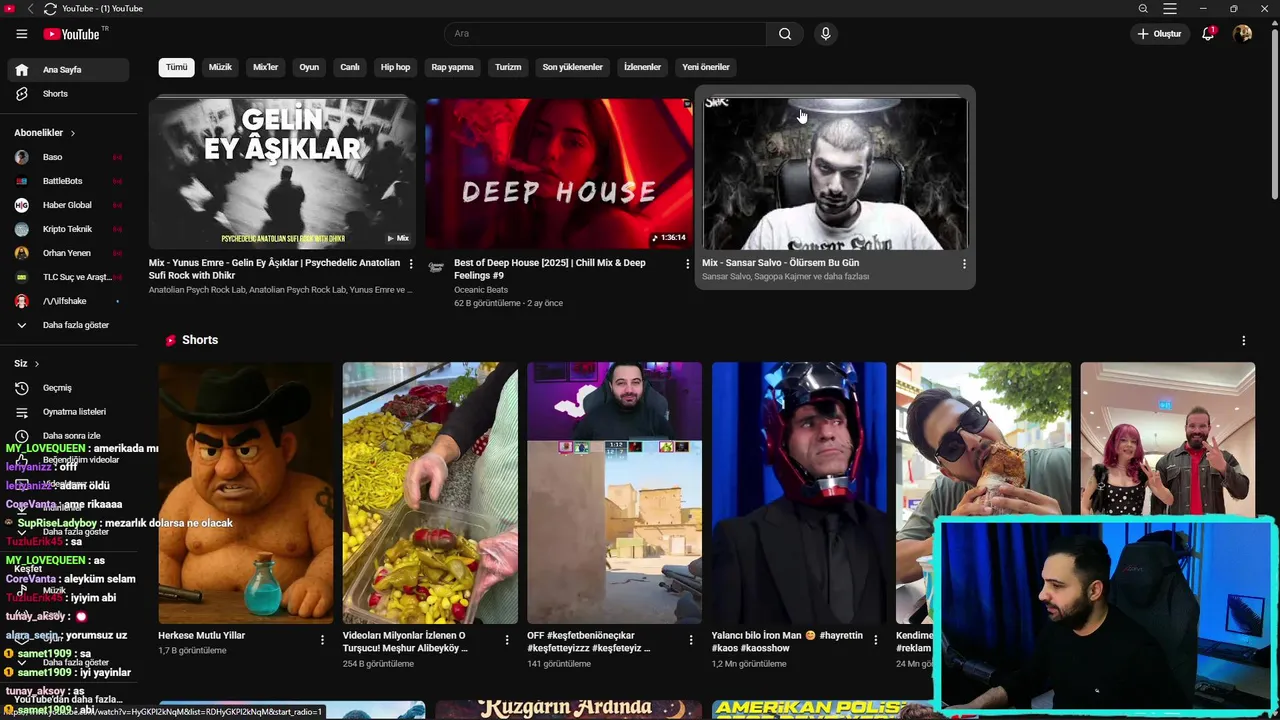Open Orhan Yenen channel from subscriptions

pos(69,253)
